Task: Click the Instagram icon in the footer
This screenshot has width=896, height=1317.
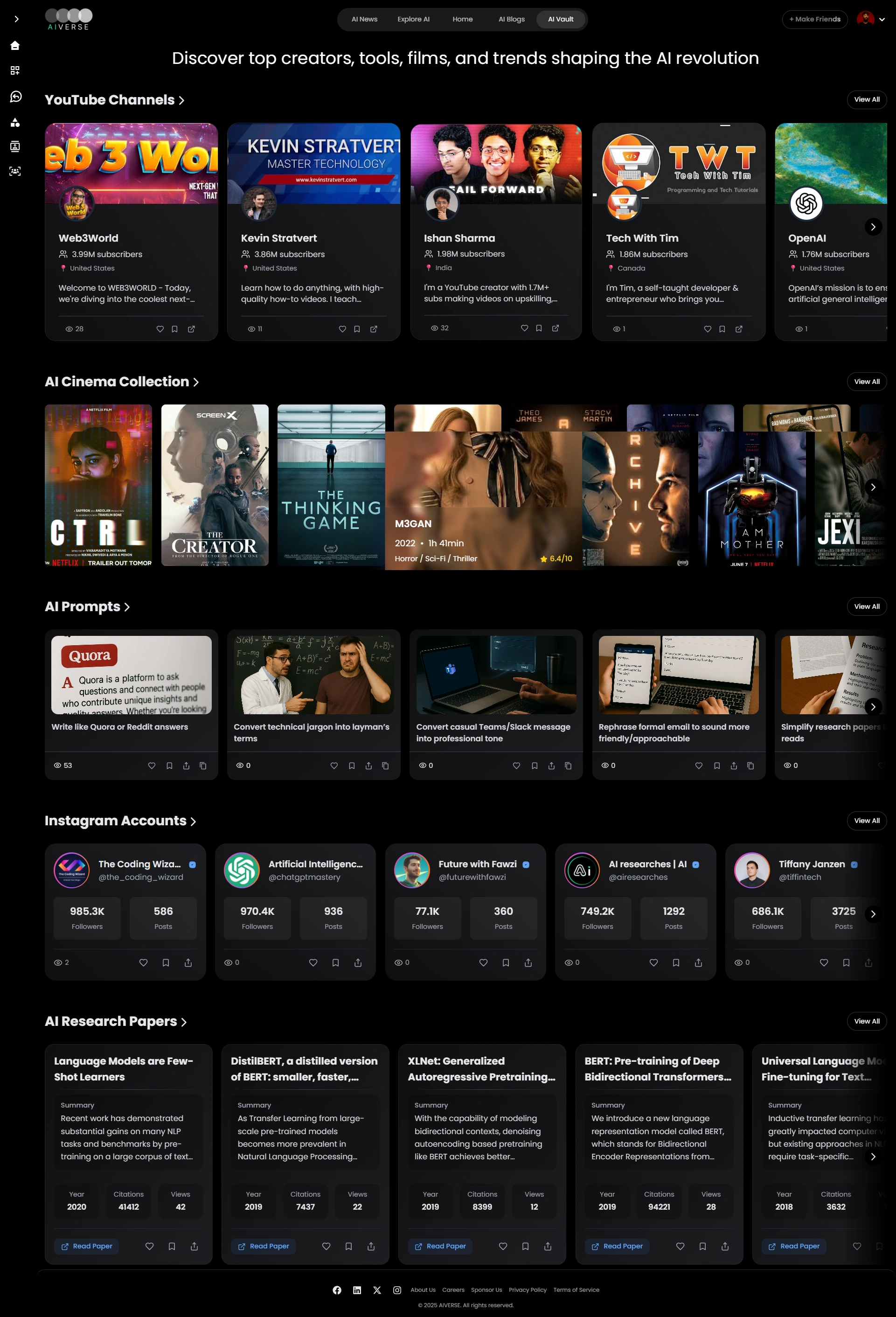Action: [x=397, y=1290]
